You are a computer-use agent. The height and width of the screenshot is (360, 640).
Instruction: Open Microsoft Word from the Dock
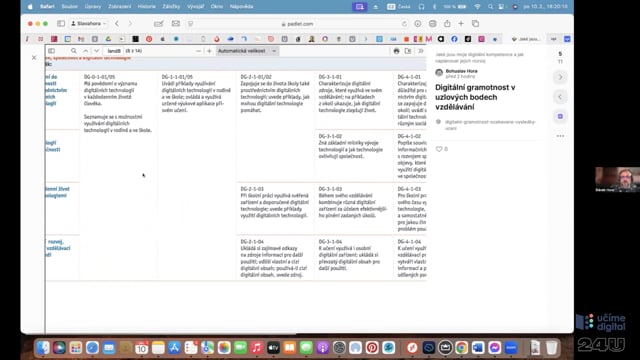coord(478,348)
